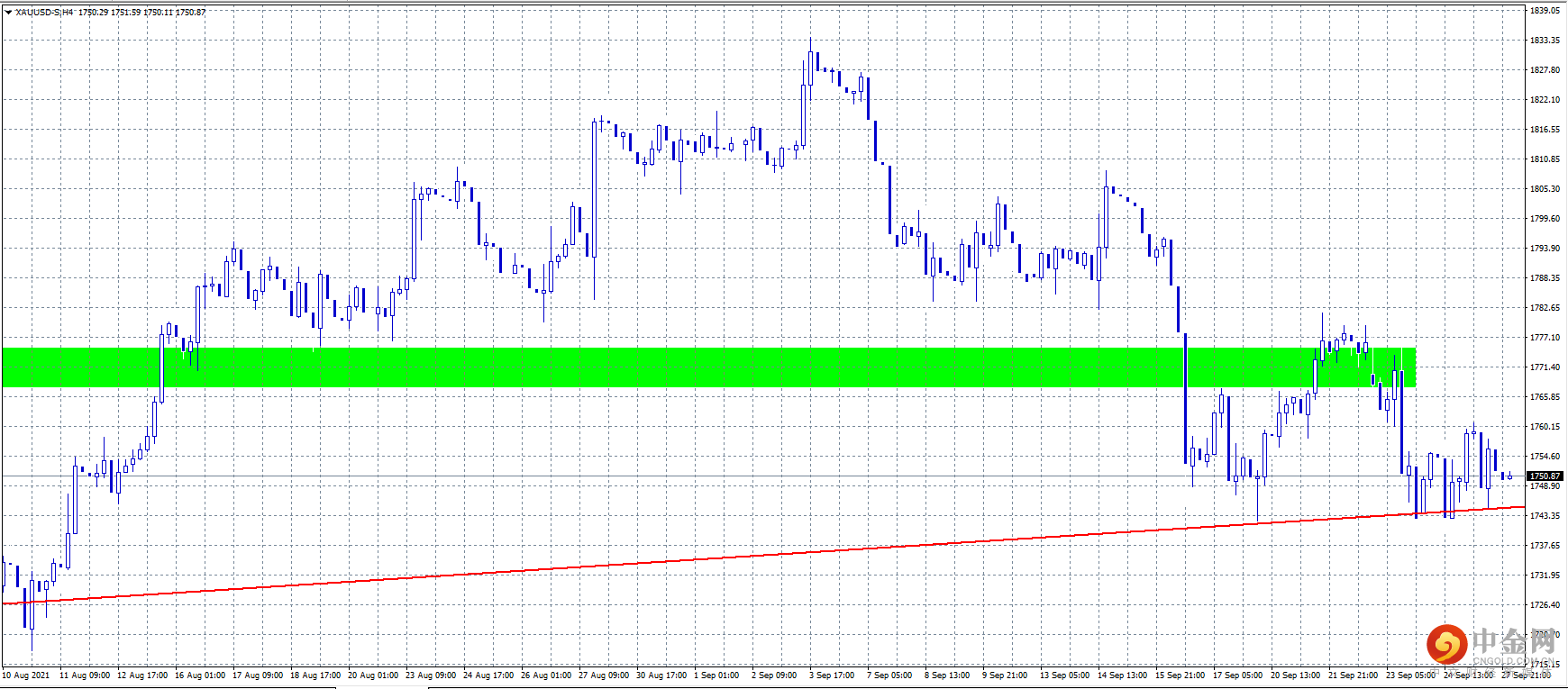Screen dimensions: 1568x689
Task: Click the 21 Sep 21:00 time label
Action: [x=1354, y=675]
